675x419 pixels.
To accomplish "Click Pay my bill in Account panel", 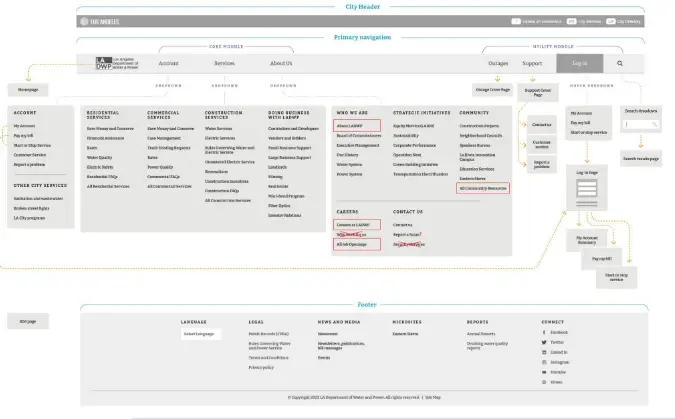I will pos(23,136).
